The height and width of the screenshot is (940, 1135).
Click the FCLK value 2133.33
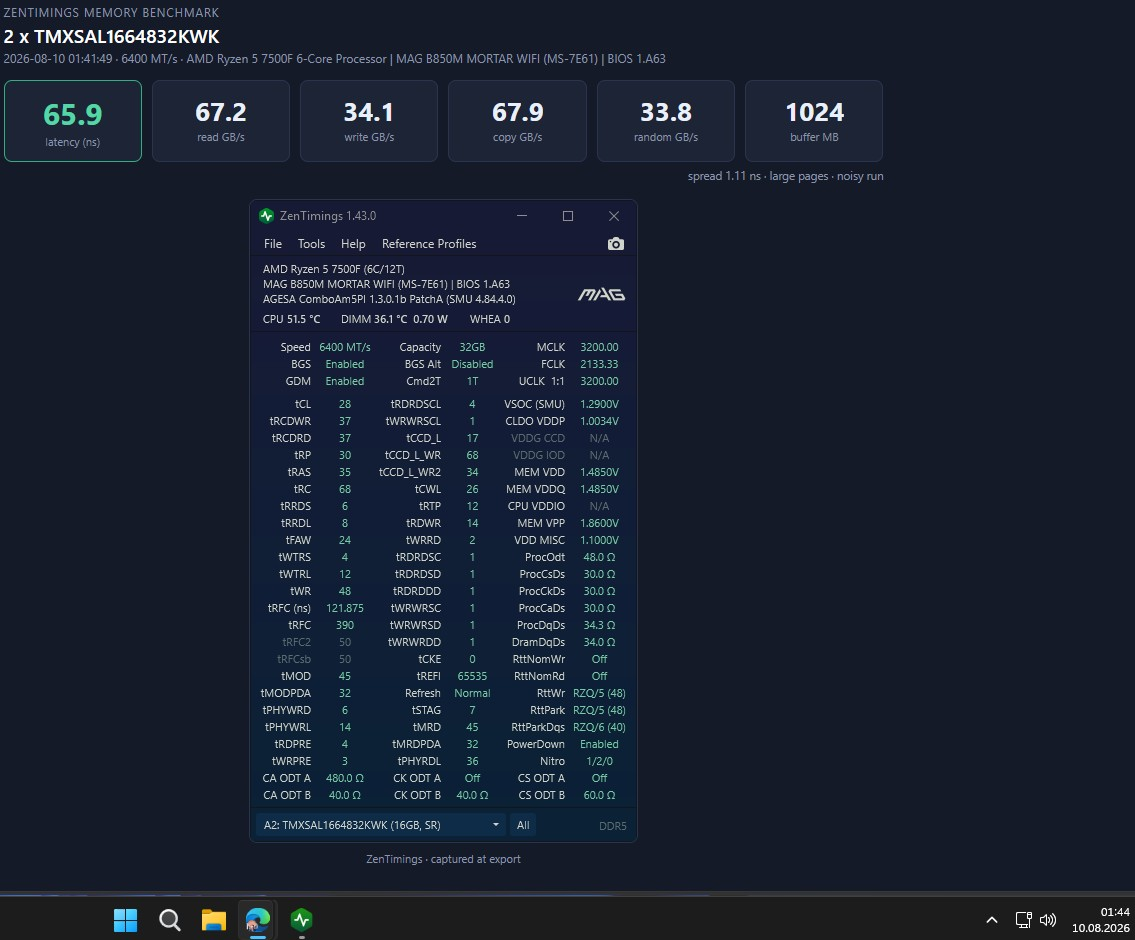tap(599, 364)
